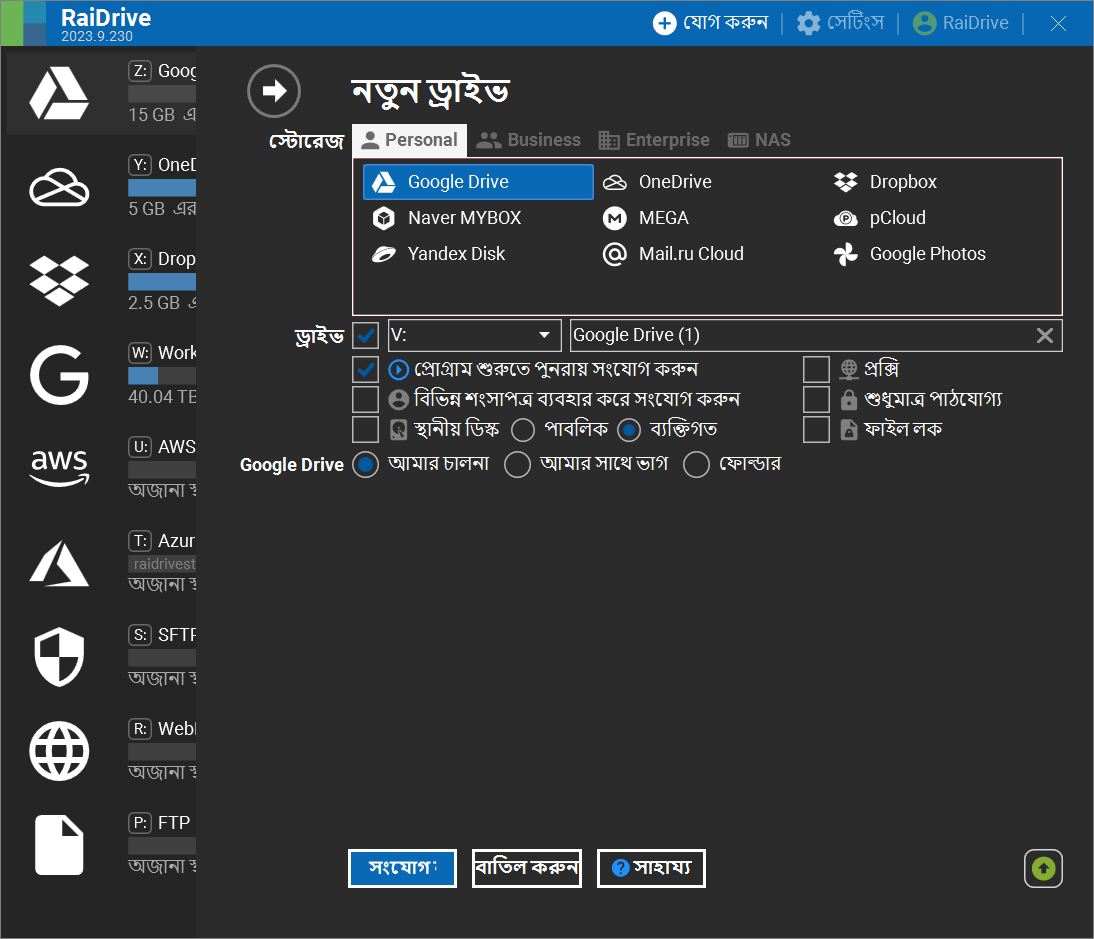The image size is (1094, 939).
Task: Click the plus add-drive icon in the header
Action: 664,23
